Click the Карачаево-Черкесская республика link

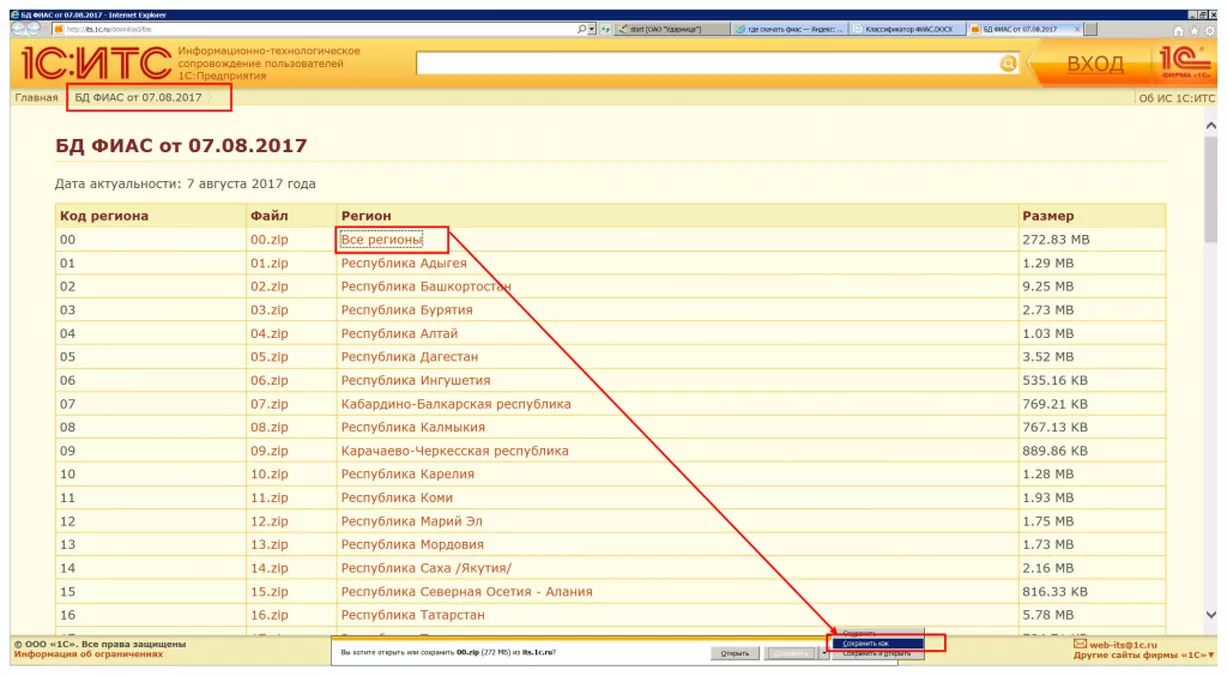pos(455,451)
